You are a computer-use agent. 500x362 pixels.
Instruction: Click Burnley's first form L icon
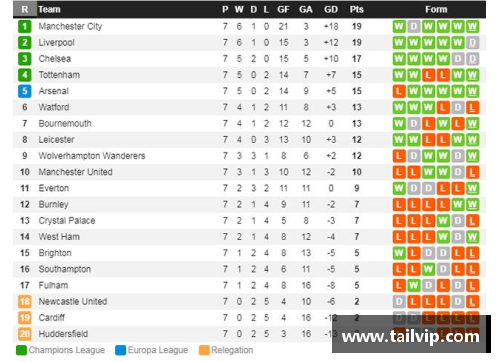click(399, 204)
